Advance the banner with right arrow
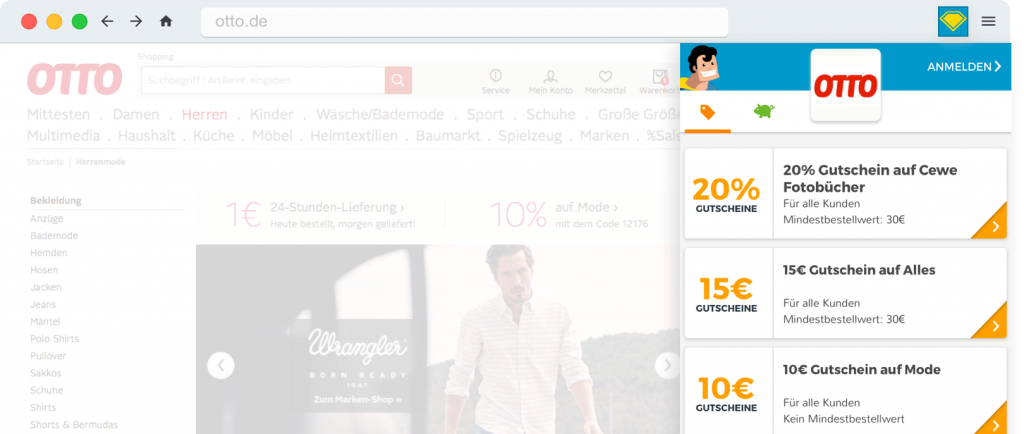 (x=667, y=365)
